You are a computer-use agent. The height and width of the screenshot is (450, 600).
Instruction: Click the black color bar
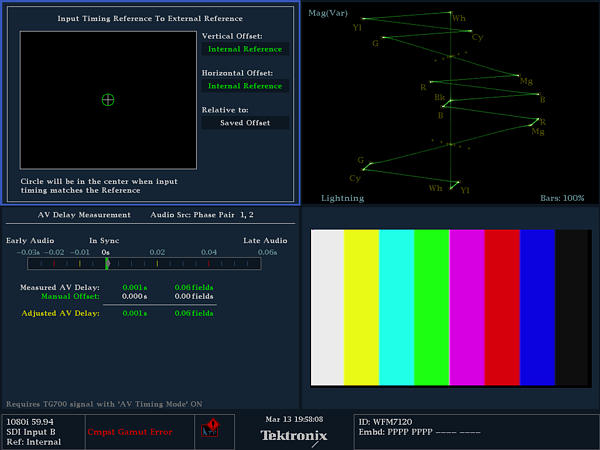tap(573, 307)
